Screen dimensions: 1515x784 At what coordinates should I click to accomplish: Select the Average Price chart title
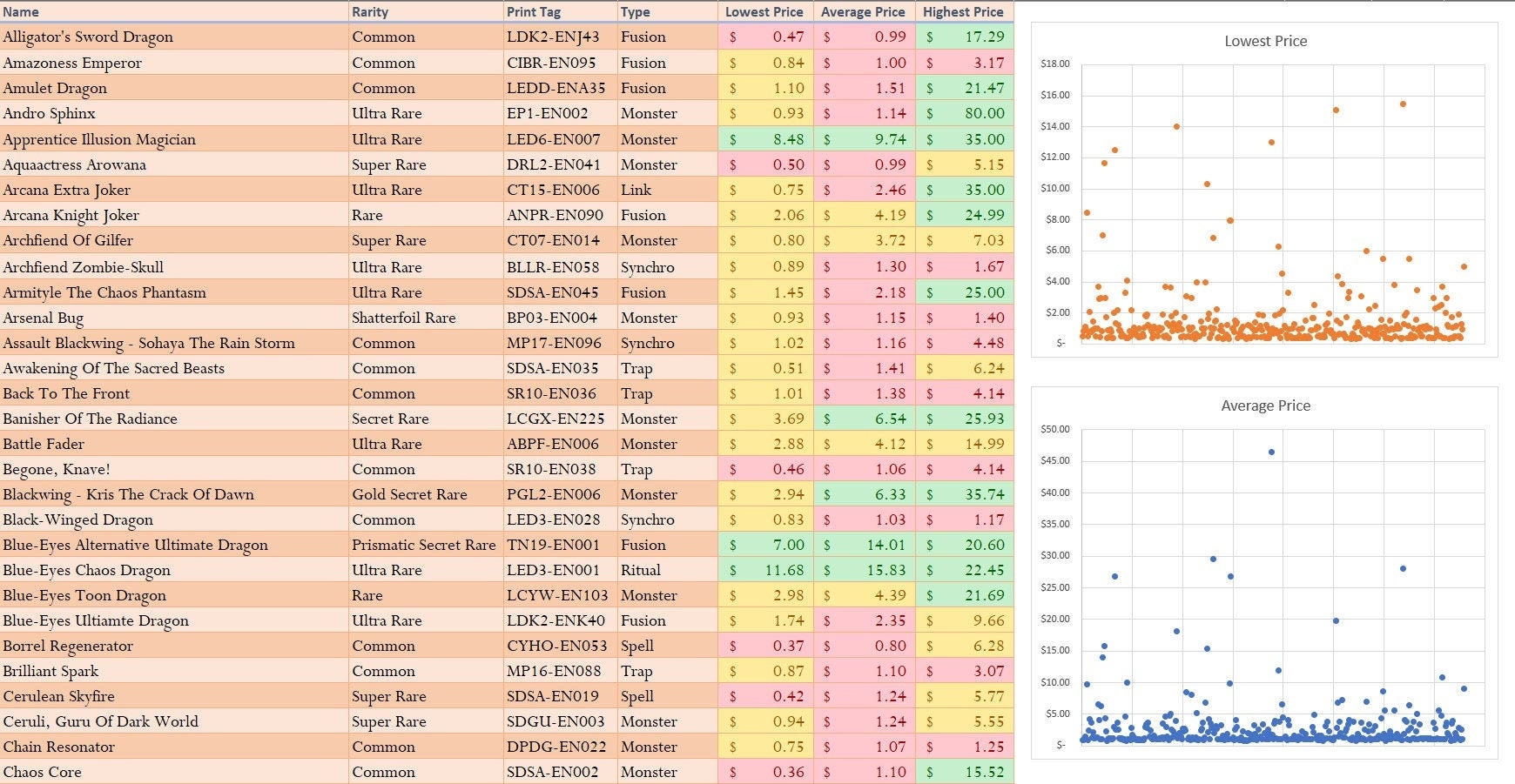point(1265,405)
